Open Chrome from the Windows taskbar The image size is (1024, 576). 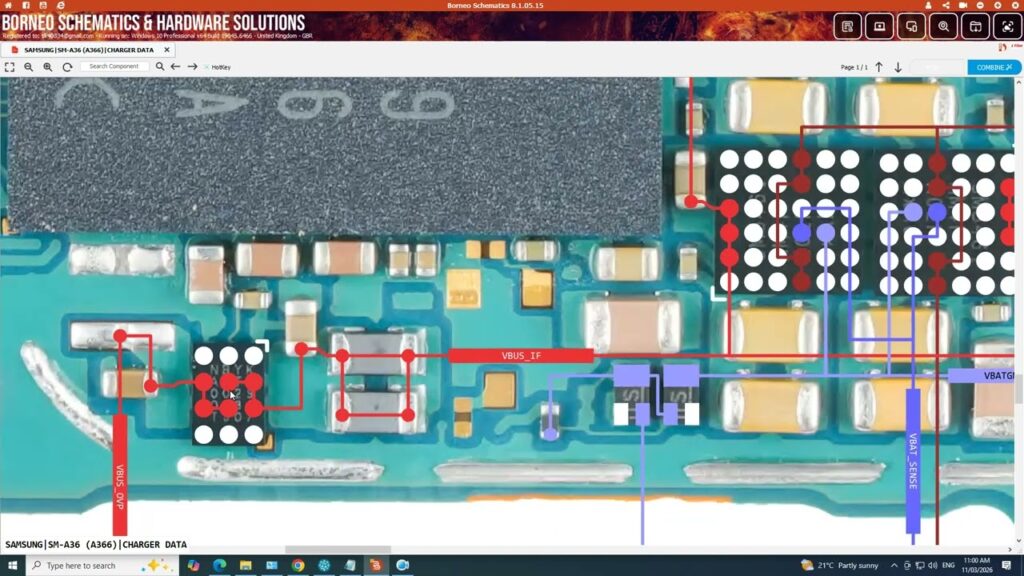click(298, 565)
